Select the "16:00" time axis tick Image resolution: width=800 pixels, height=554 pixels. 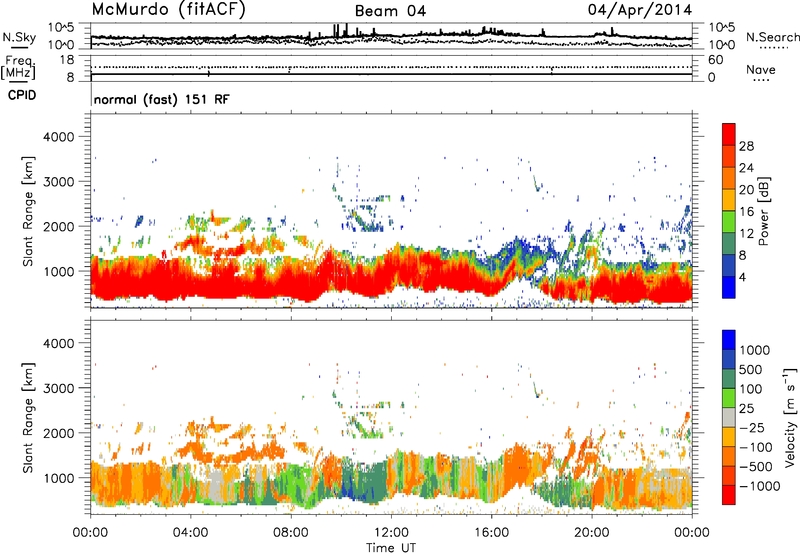pos(491,533)
